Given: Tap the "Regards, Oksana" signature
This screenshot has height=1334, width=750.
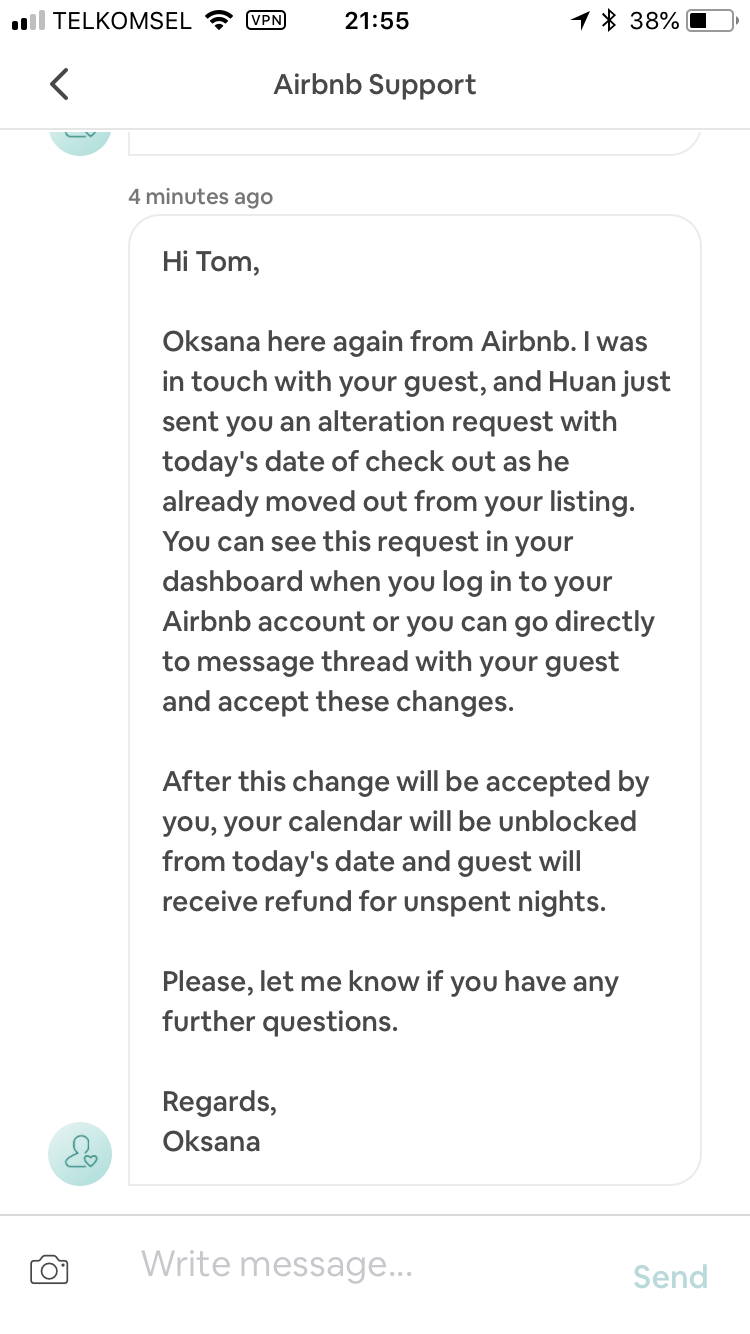Looking at the screenshot, I should 219,1121.
